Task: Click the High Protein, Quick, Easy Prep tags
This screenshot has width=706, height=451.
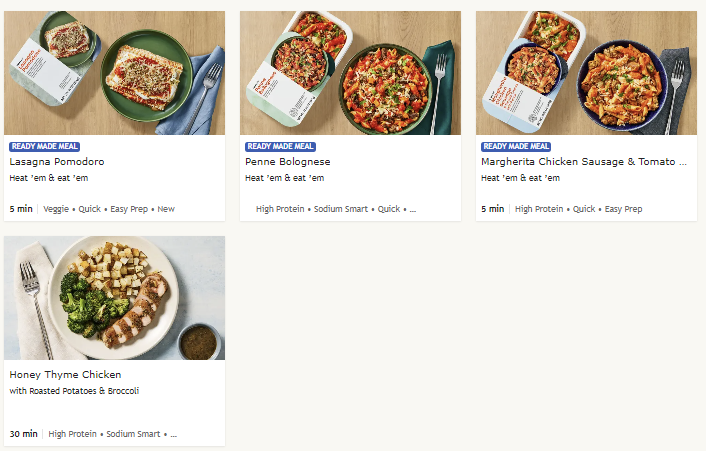Action: tap(578, 209)
